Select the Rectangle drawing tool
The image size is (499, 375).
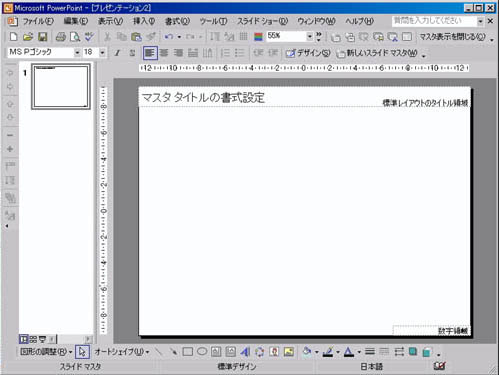point(188,352)
